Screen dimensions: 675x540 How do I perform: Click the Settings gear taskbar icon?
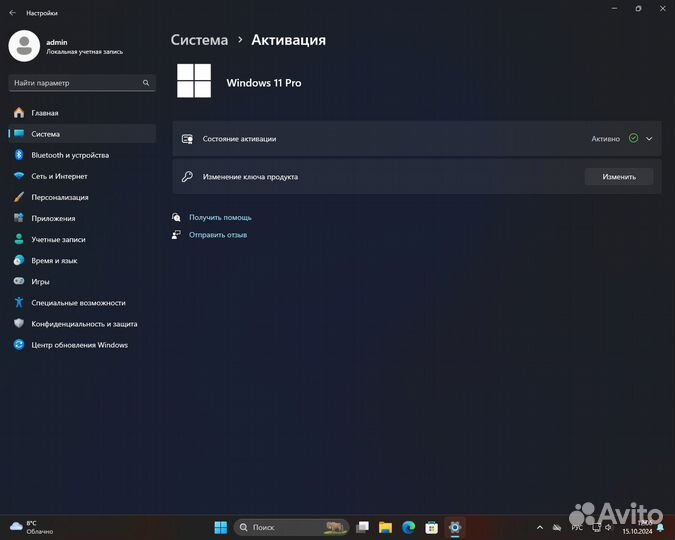455,527
